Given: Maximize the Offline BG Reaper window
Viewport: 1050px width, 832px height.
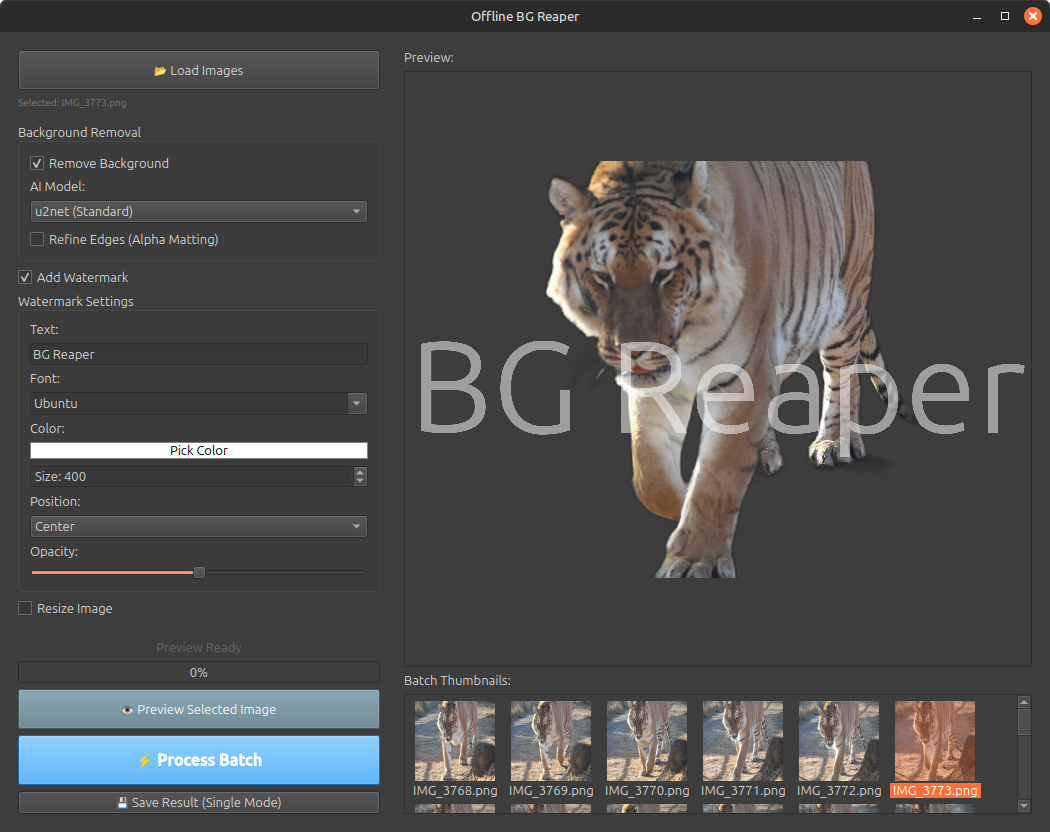Looking at the screenshot, I should point(1005,16).
